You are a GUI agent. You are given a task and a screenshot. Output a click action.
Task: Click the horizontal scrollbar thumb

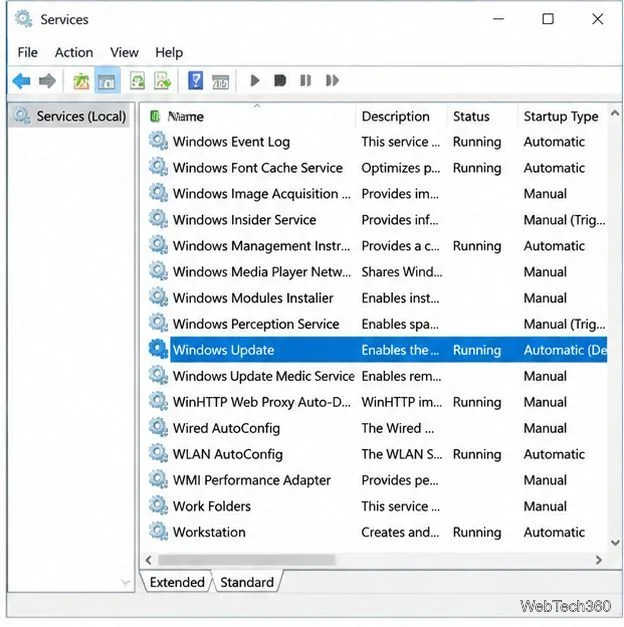246,560
